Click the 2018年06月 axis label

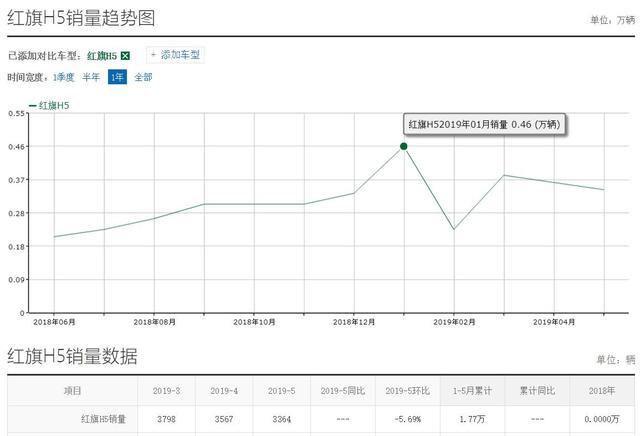point(54,322)
